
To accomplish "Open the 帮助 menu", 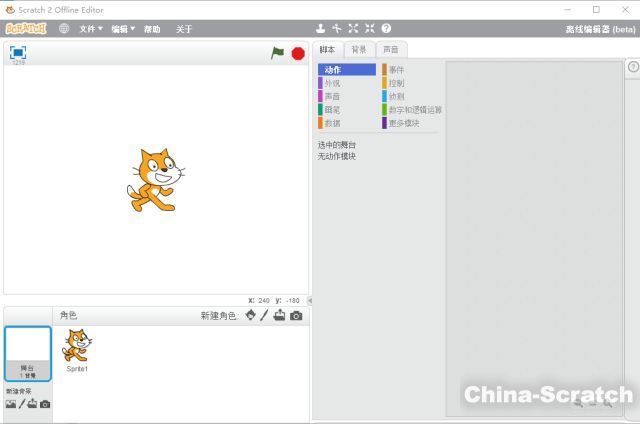I will (x=151, y=29).
